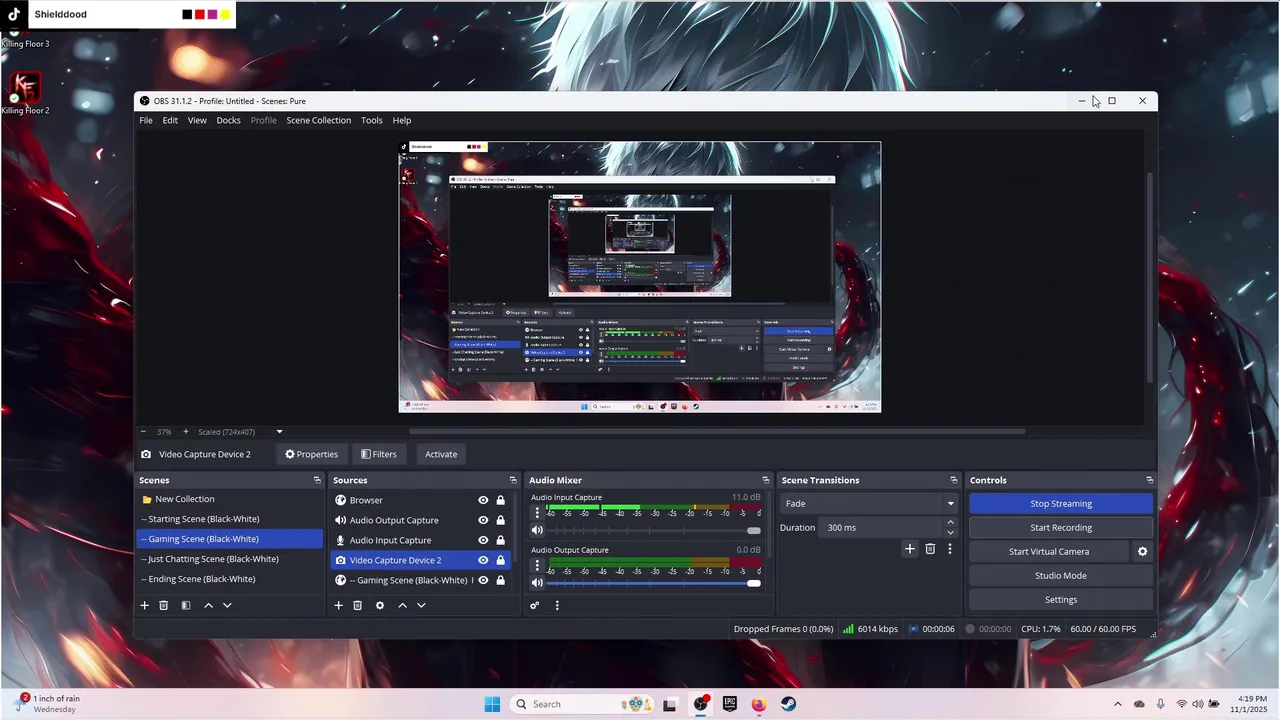Unlock Video Capture Device 2 source

pyautogui.click(x=501, y=560)
